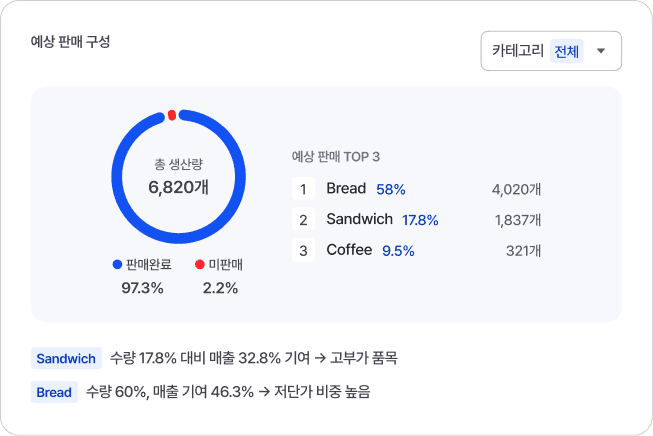Open the Coffee row in TOP 3
This screenshot has height=436, width=653.
click(416, 250)
